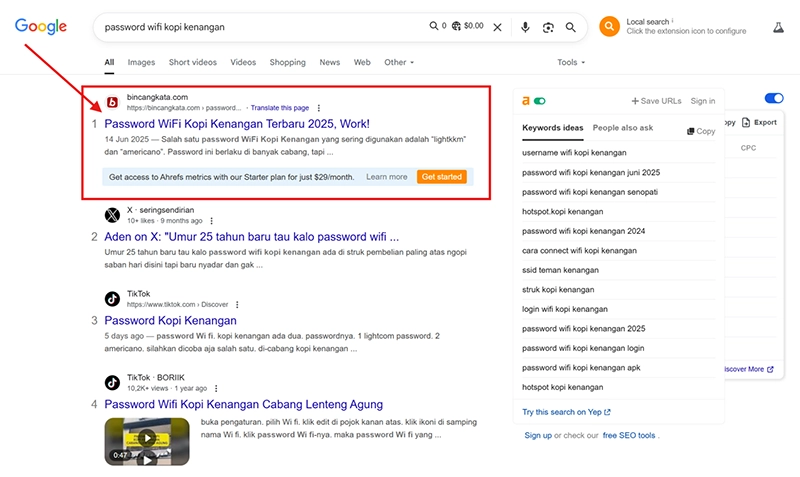Click the orange Local search extension icon
Viewport: 800px width, 477px height.
609,27
